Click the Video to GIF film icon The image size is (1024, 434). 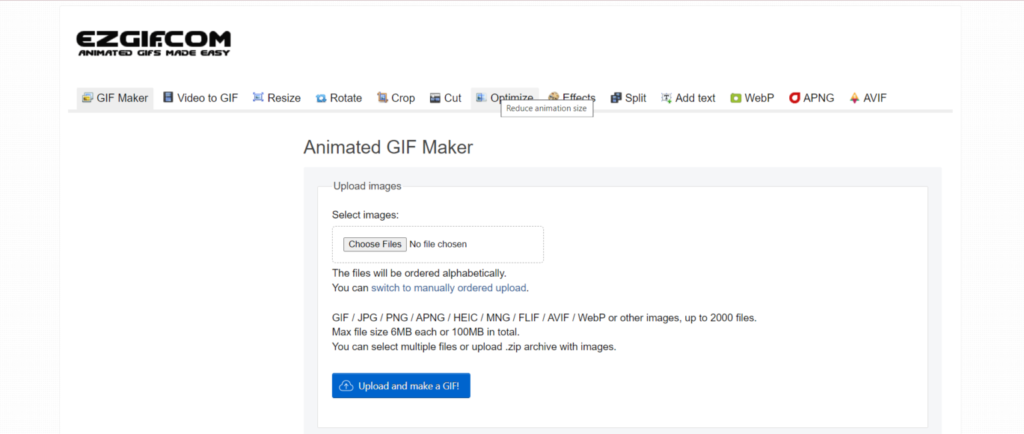[x=168, y=98]
